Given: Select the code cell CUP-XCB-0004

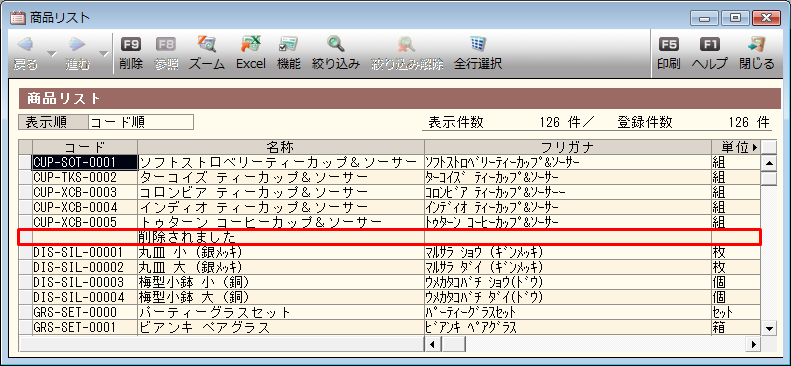Looking at the screenshot, I should click(85, 207).
